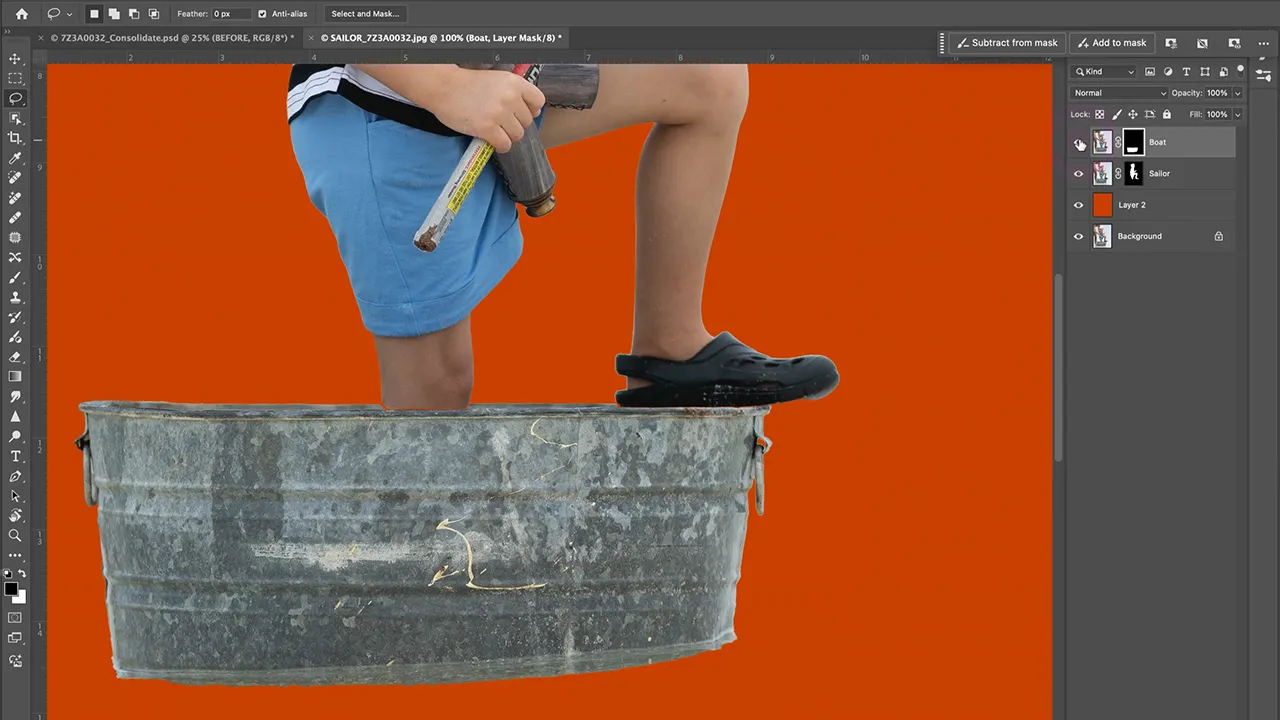
Task: Select the Boat layer mask thumbnail
Action: click(1133, 142)
